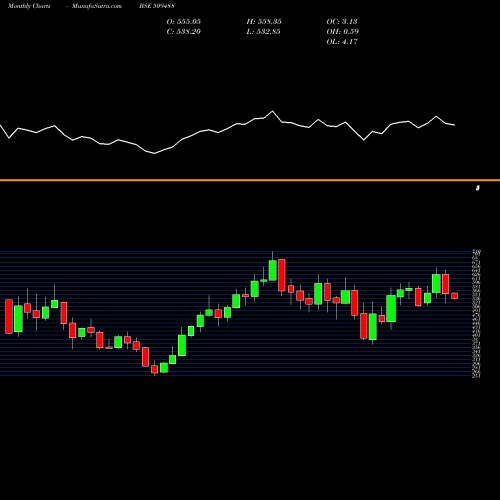Click the 'OH: 0.59' statistic
The image size is (500, 500).
(x=343, y=31)
